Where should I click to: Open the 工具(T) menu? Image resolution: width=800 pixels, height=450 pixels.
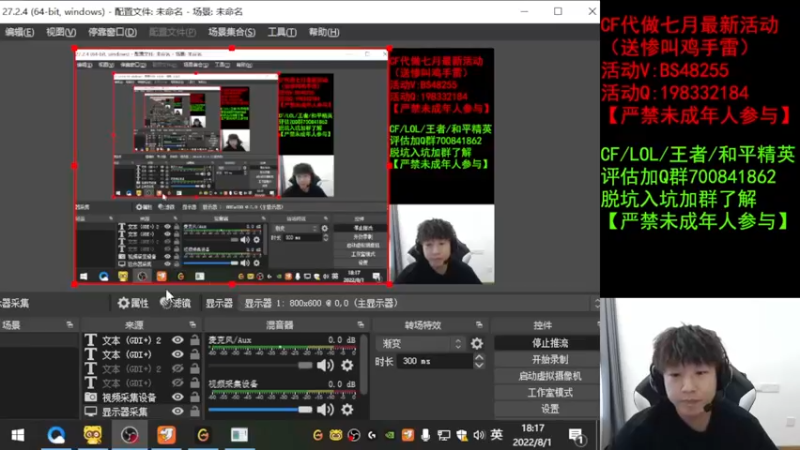[x=282, y=32]
